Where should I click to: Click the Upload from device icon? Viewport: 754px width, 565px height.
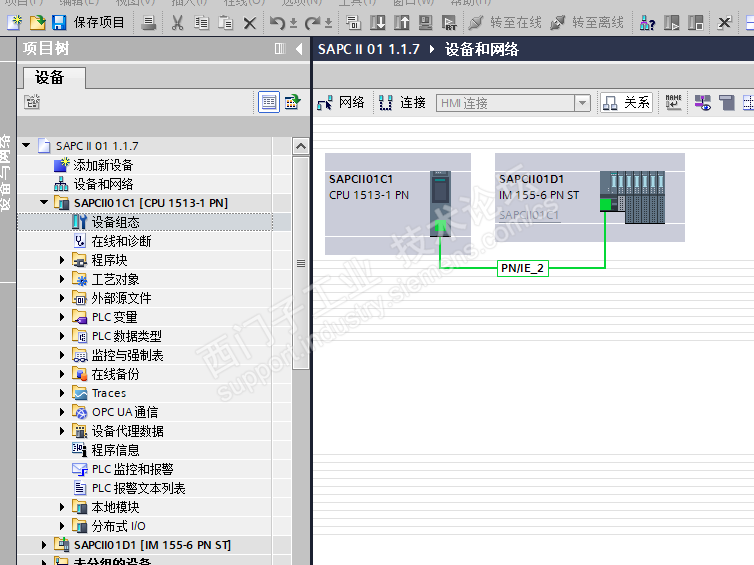coord(402,23)
